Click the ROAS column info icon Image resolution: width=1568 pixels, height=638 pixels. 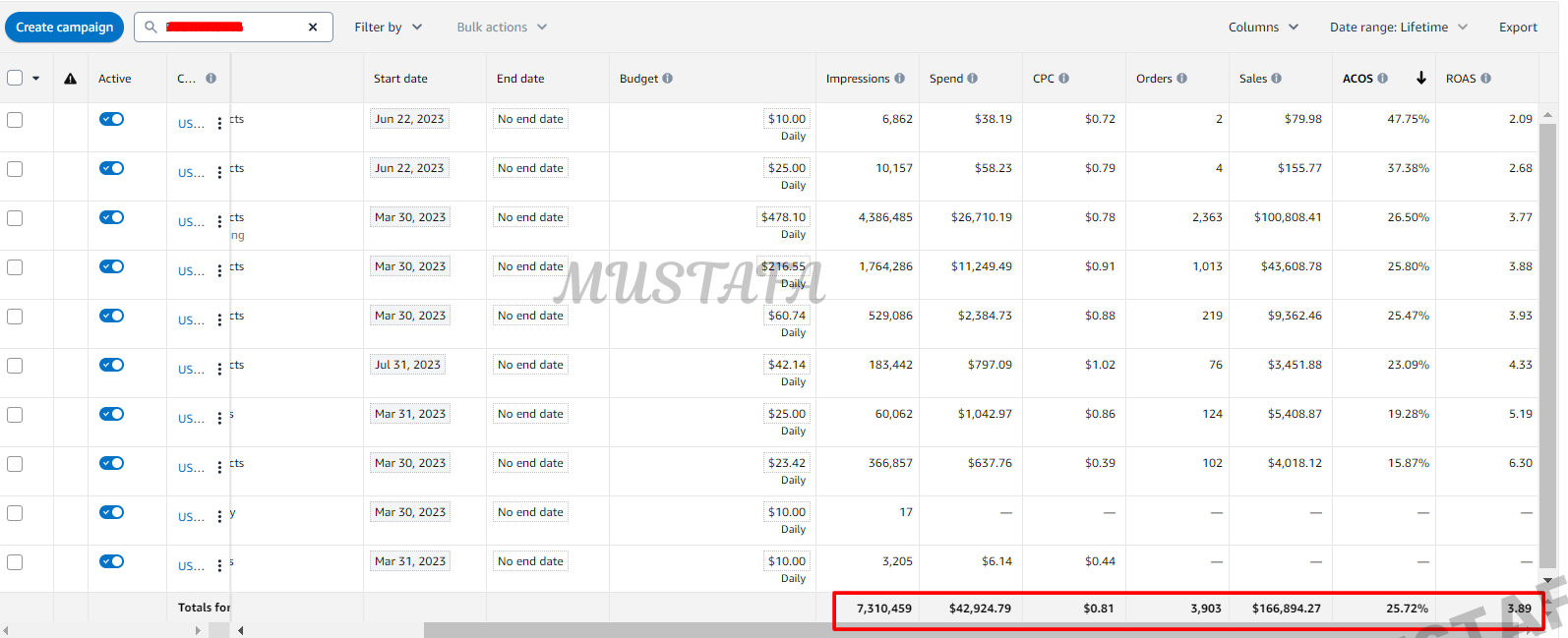coord(1485,79)
